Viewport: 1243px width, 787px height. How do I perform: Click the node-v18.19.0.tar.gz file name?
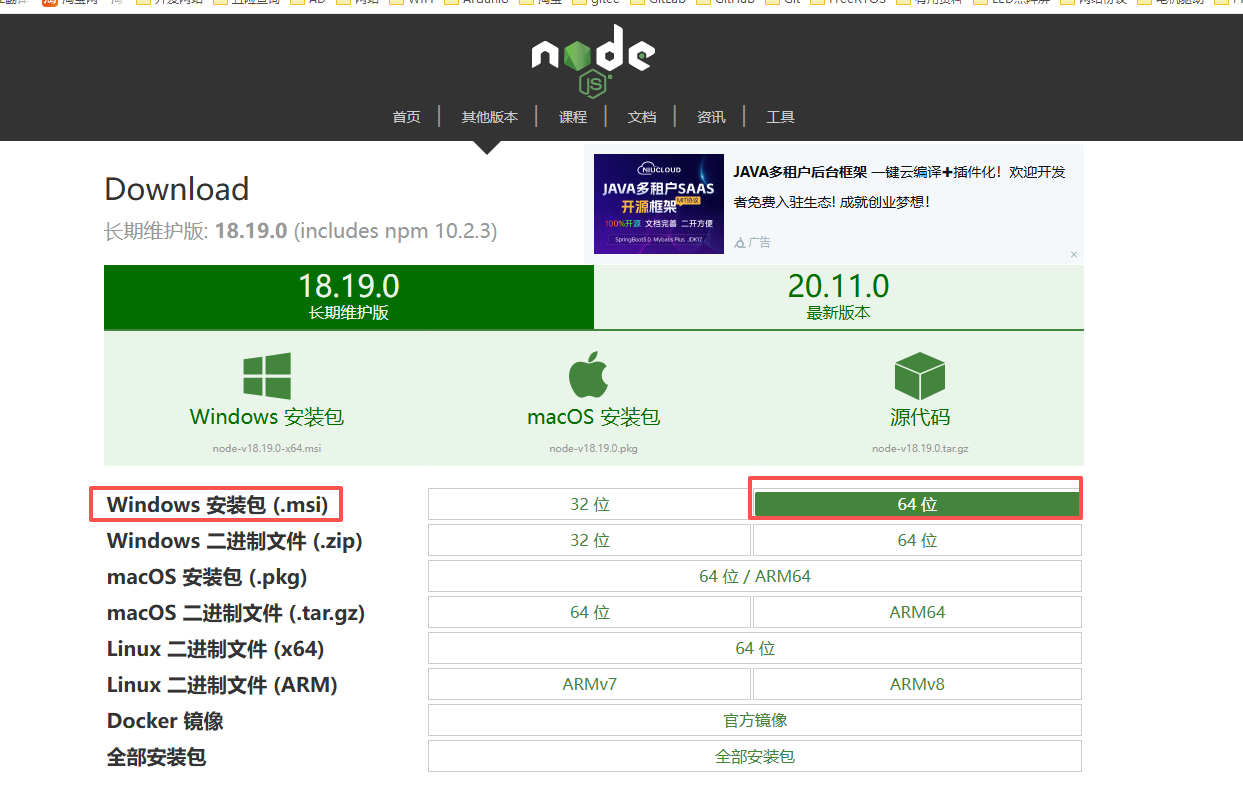coord(920,448)
